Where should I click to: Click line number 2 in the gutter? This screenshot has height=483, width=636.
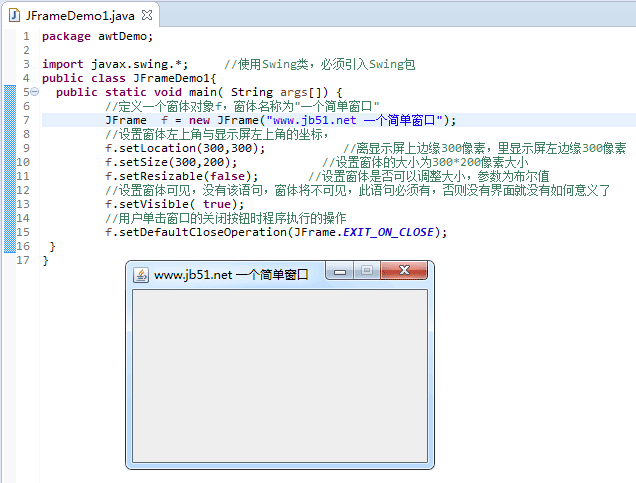click(26, 50)
